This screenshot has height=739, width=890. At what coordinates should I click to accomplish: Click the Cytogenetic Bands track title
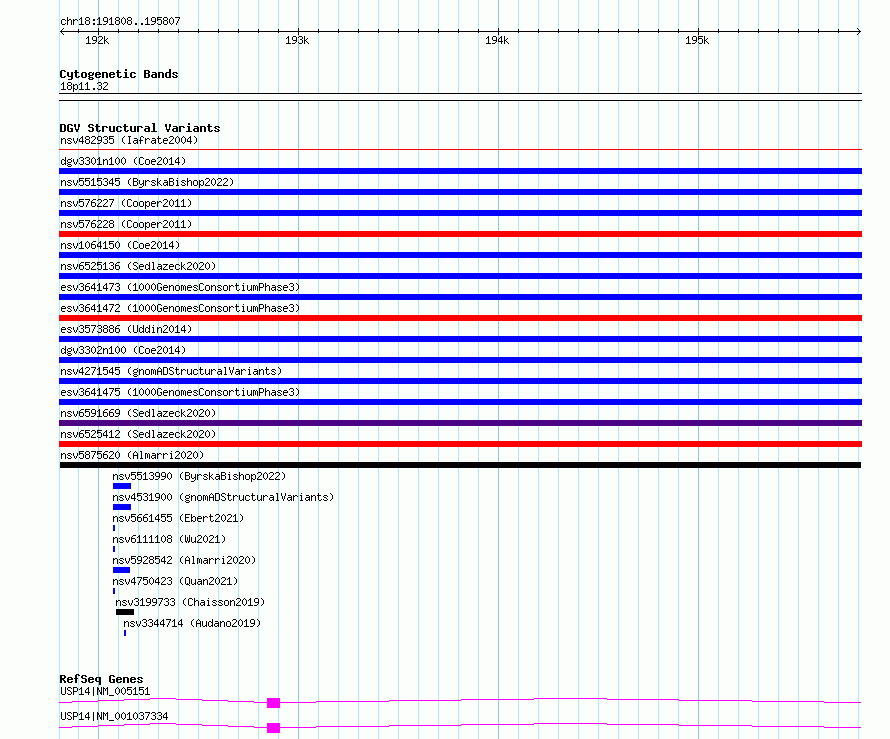tap(119, 74)
